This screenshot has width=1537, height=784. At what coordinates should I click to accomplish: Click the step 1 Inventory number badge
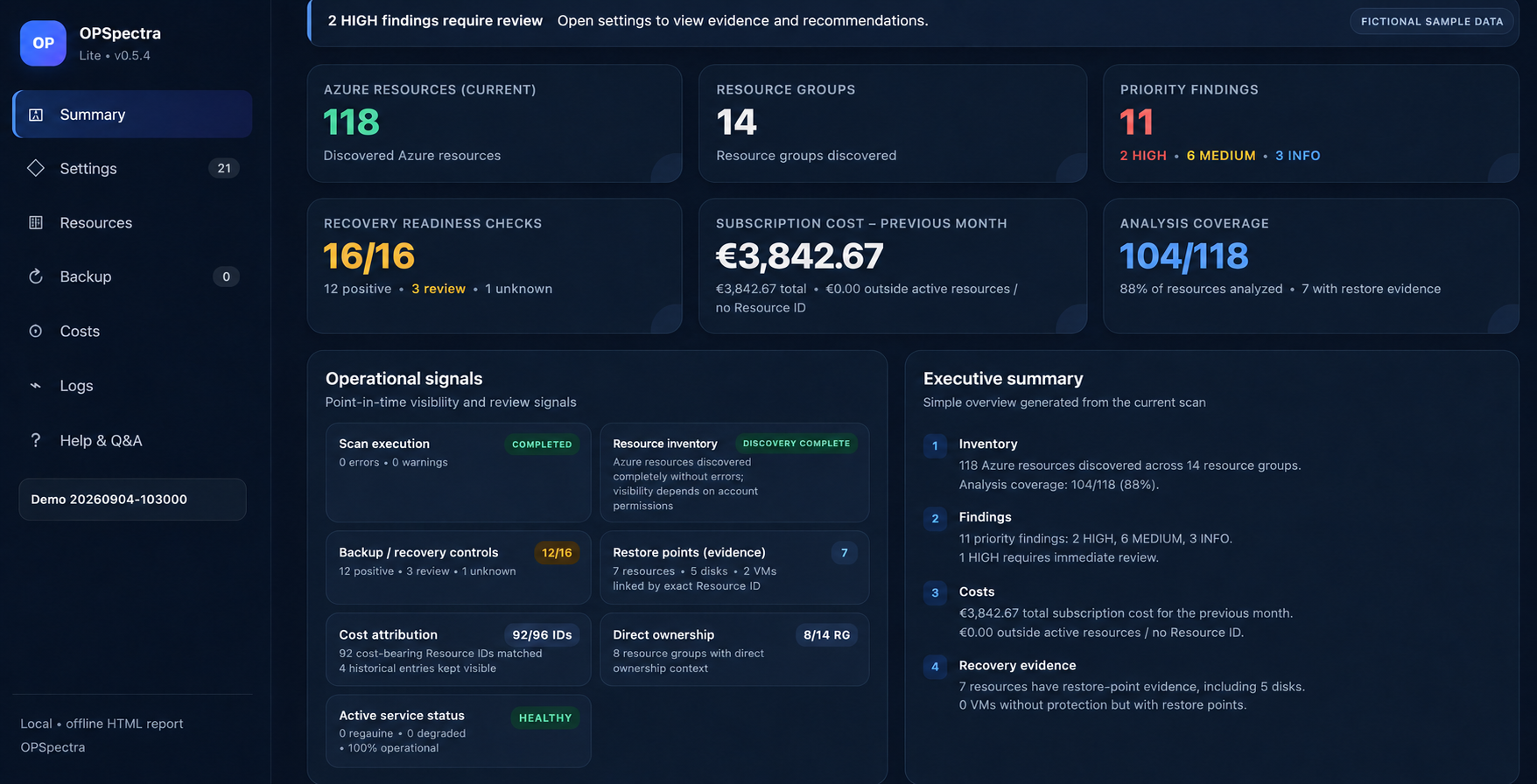coord(935,446)
